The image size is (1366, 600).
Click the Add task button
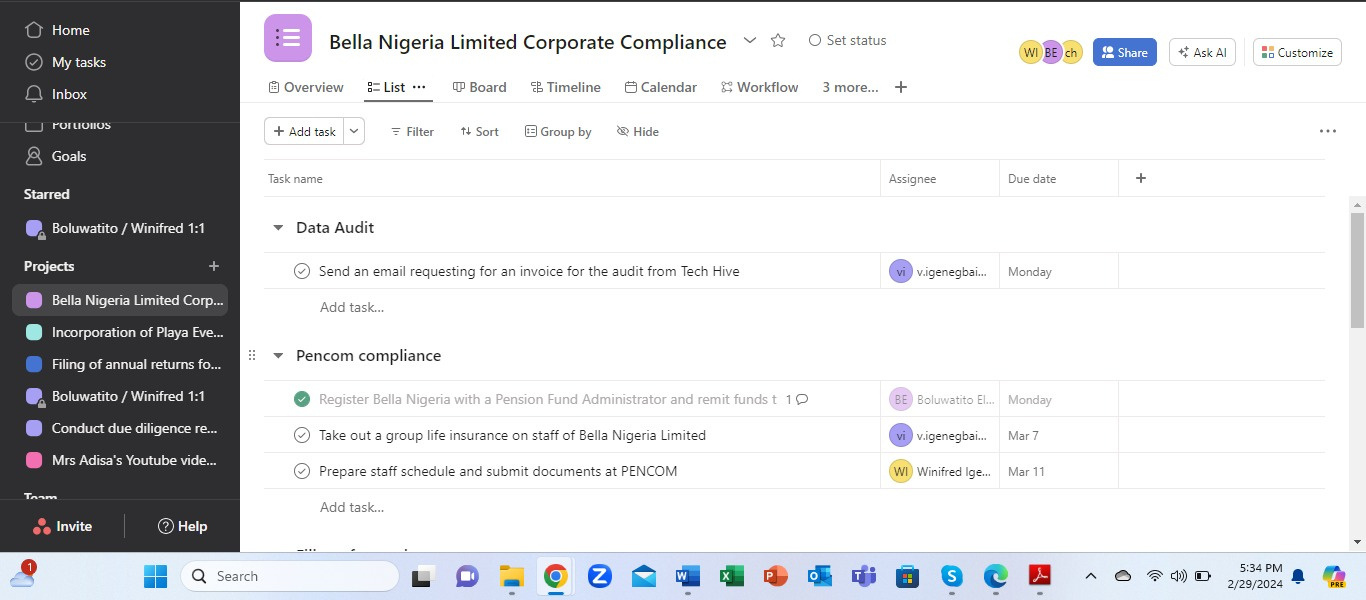point(304,131)
